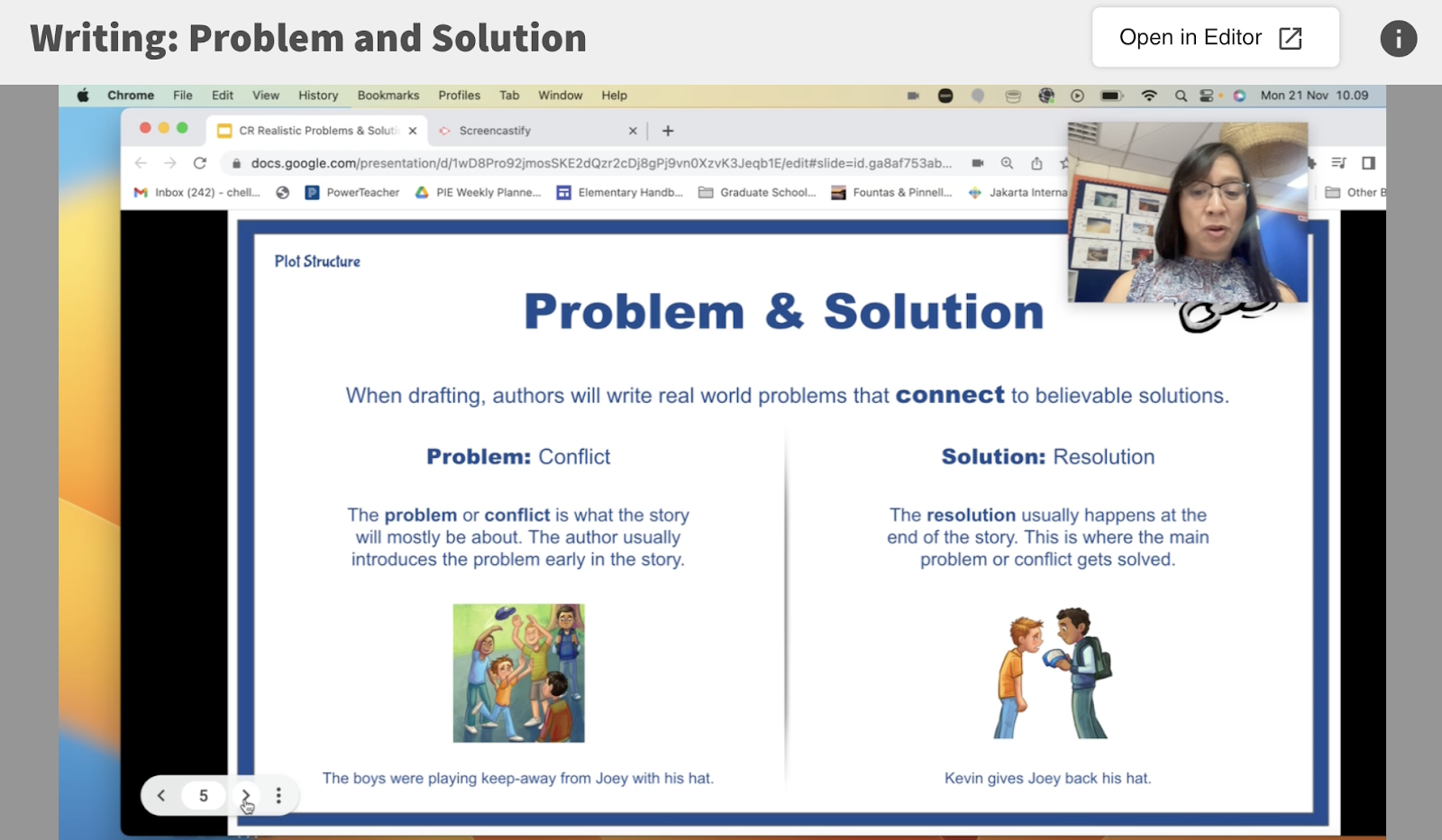Launch Siri from the menu bar
Viewport: 1442px width, 840px height.
click(x=1240, y=96)
